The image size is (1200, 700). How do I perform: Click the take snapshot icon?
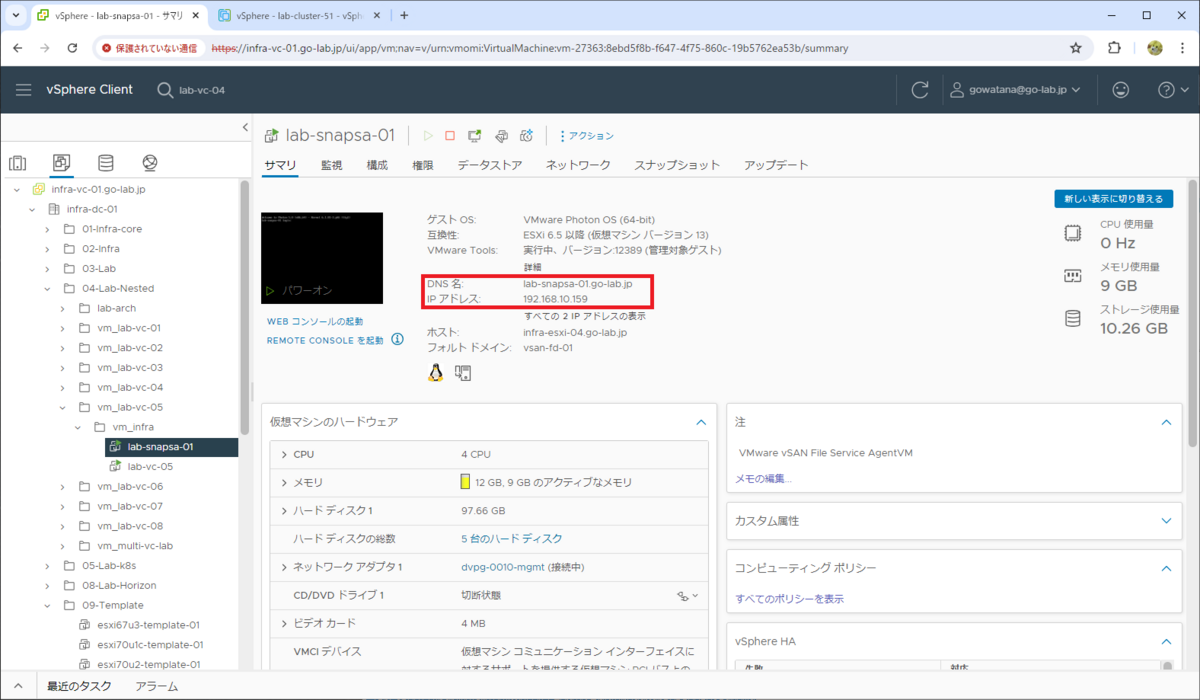pos(526,136)
